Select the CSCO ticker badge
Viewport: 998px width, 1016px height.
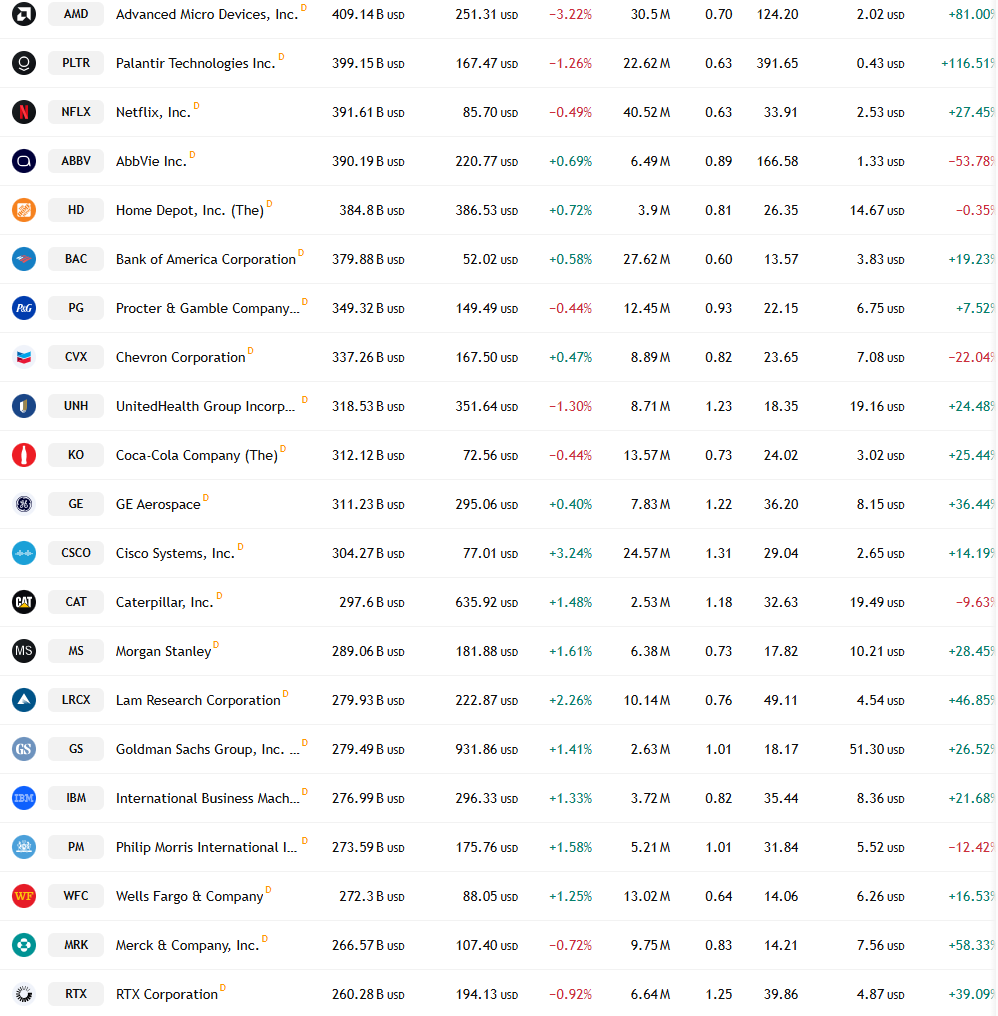pos(76,553)
